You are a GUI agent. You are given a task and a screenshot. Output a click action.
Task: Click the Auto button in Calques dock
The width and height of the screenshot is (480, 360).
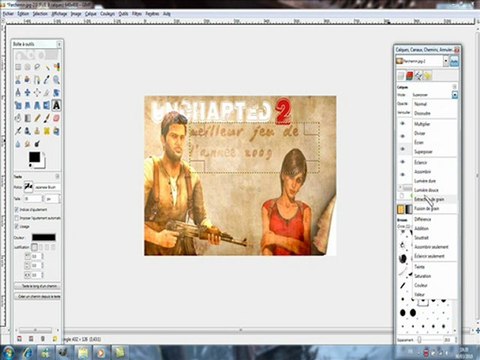click(454, 61)
